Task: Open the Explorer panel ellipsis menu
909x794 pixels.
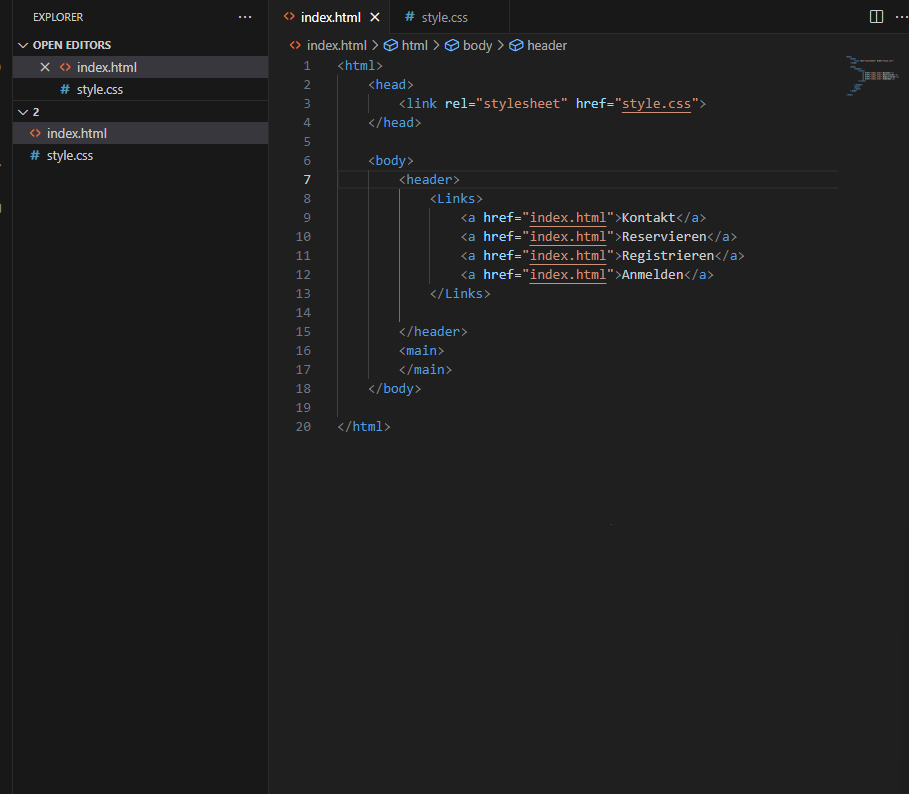Action: [x=245, y=16]
